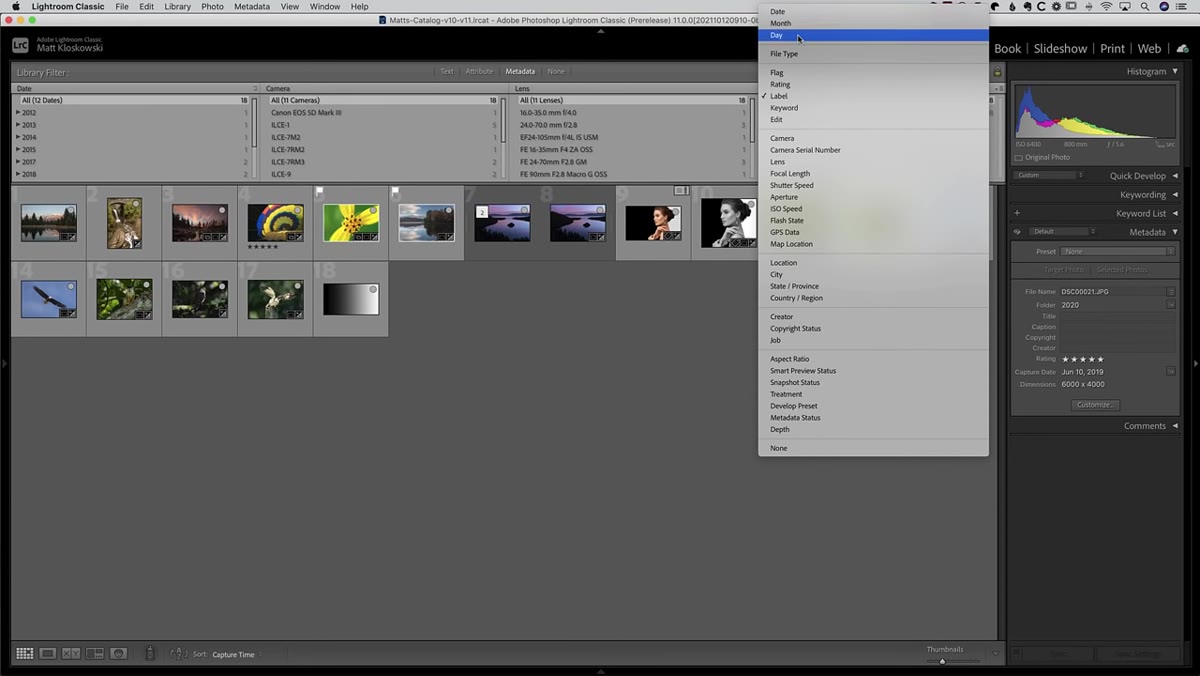Viewport: 1200px width, 676px height.
Task: Enable the Original Photo checkbox
Action: click(x=1019, y=158)
